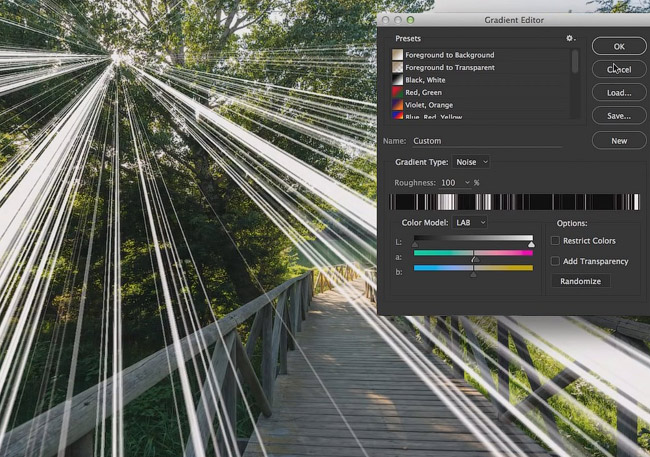Image resolution: width=650 pixels, height=457 pixels.
Task: Click the a channel slider bar
Action: 473,253
